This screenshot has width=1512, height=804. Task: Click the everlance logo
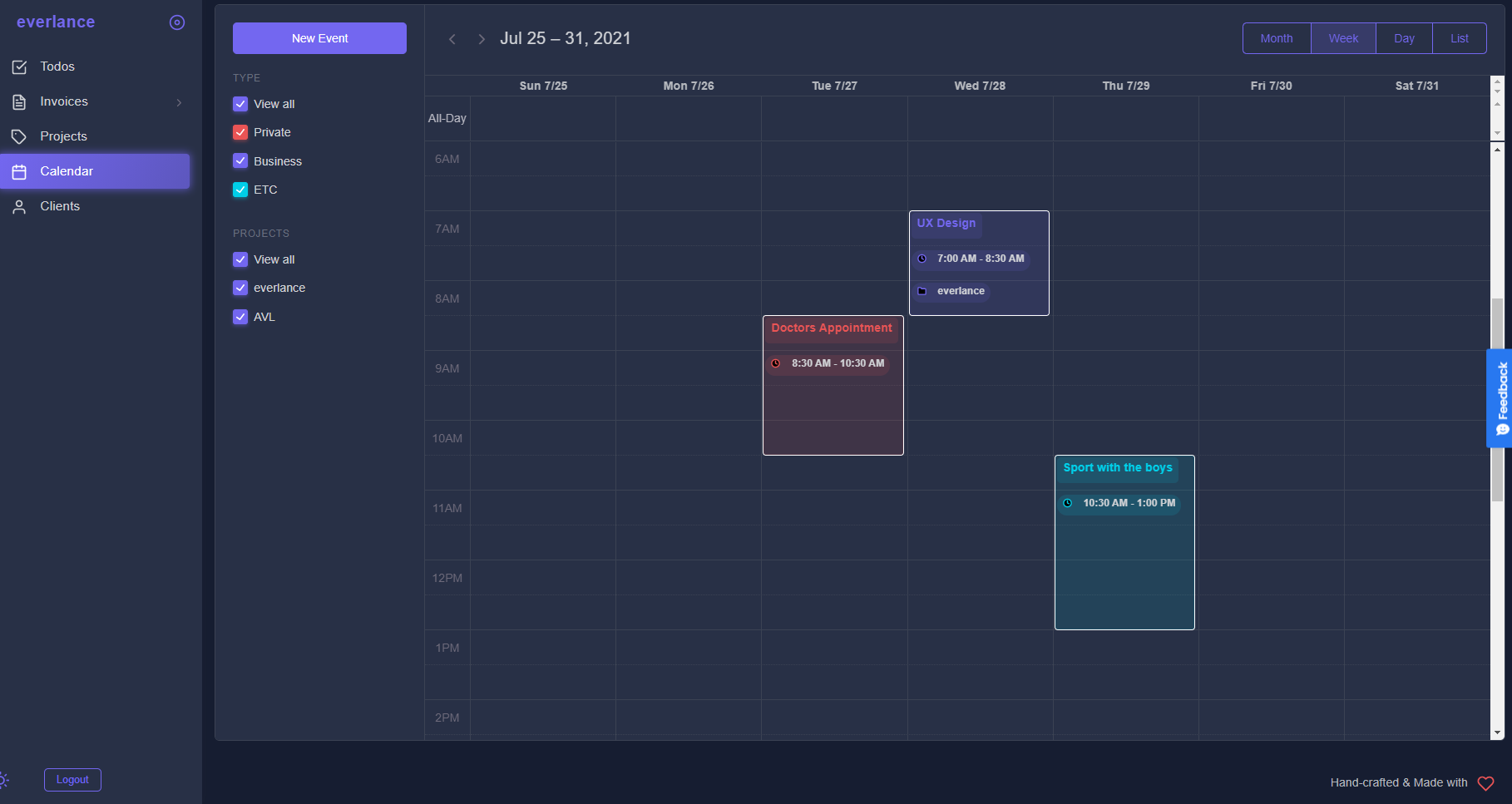(x=56, y=22)
